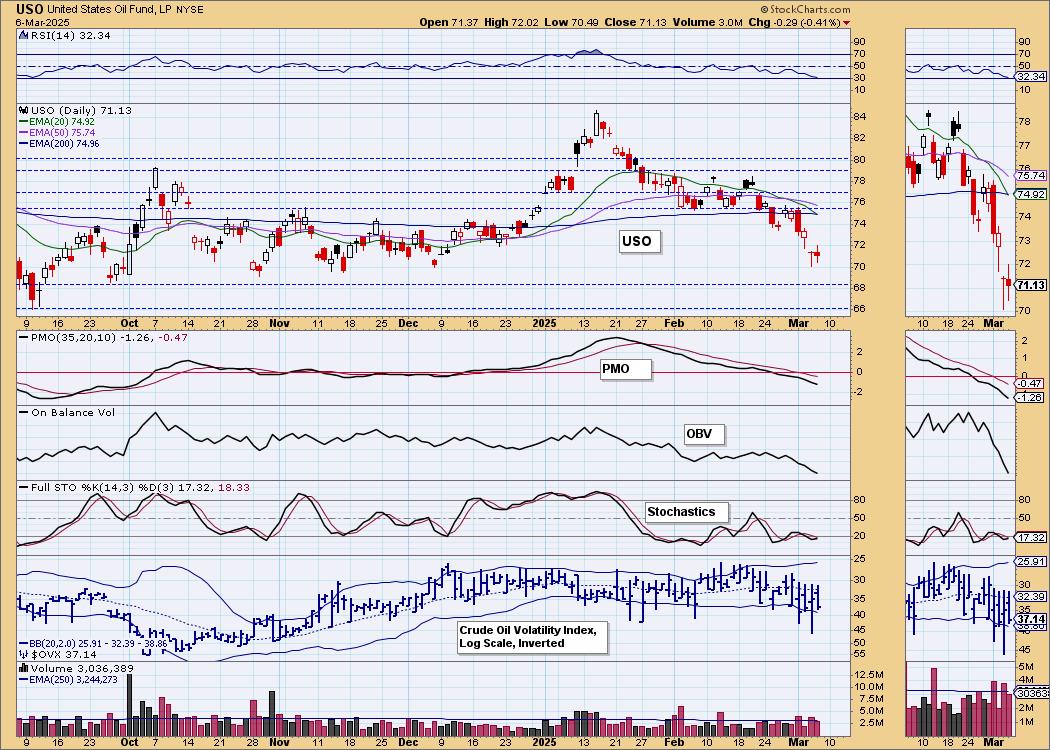
Task: Click the 2025 year marker on price axis
Action: (x=544, y=323)
